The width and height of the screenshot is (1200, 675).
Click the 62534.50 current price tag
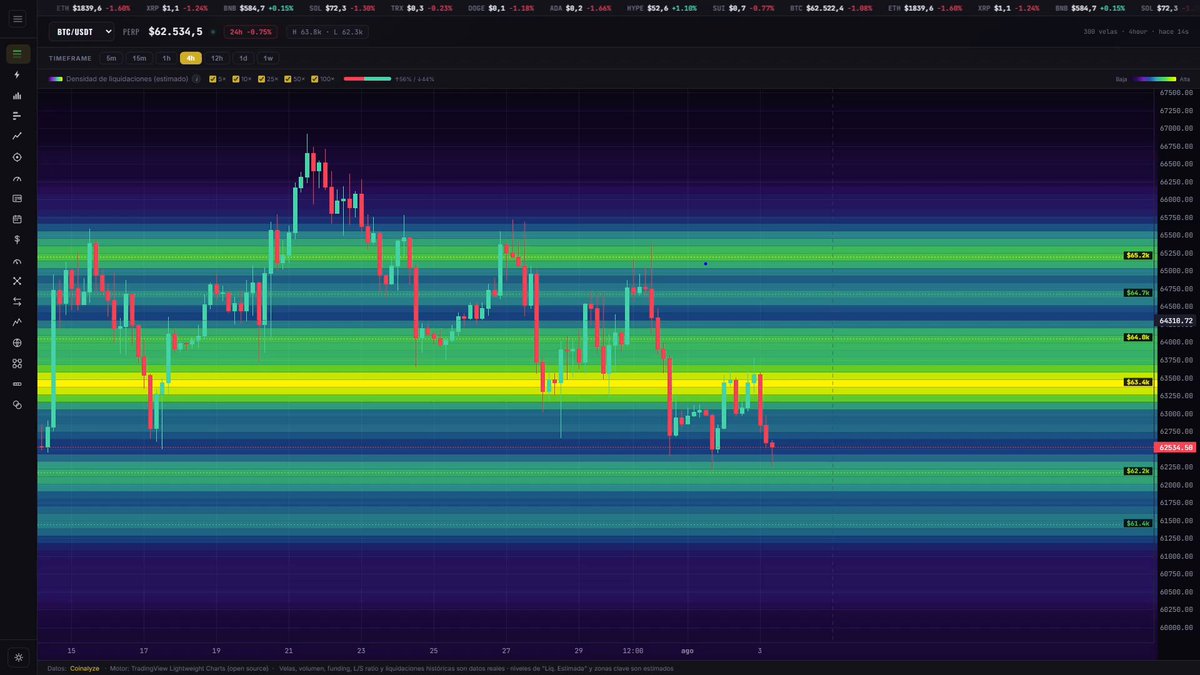(x=1175, y=447)
